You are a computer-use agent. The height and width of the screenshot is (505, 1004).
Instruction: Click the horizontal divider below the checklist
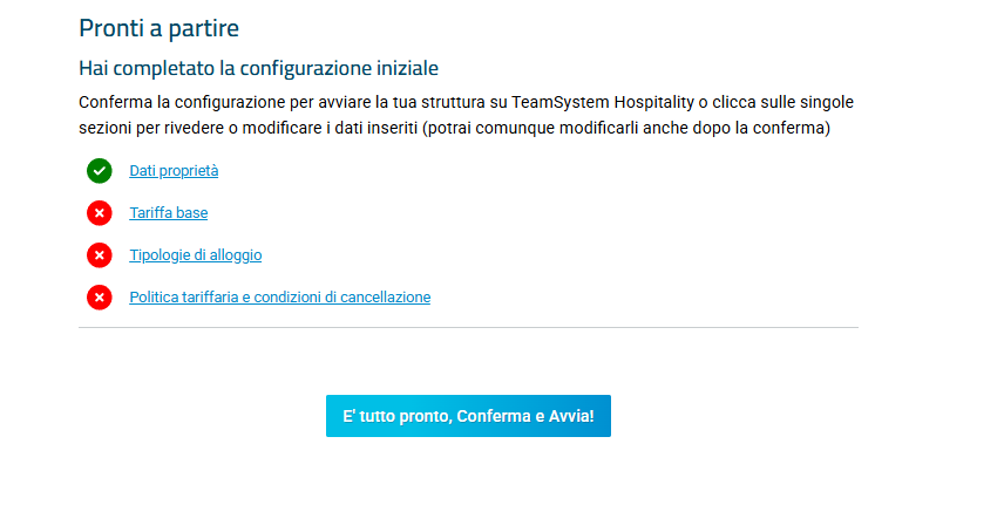coord(468,328)
